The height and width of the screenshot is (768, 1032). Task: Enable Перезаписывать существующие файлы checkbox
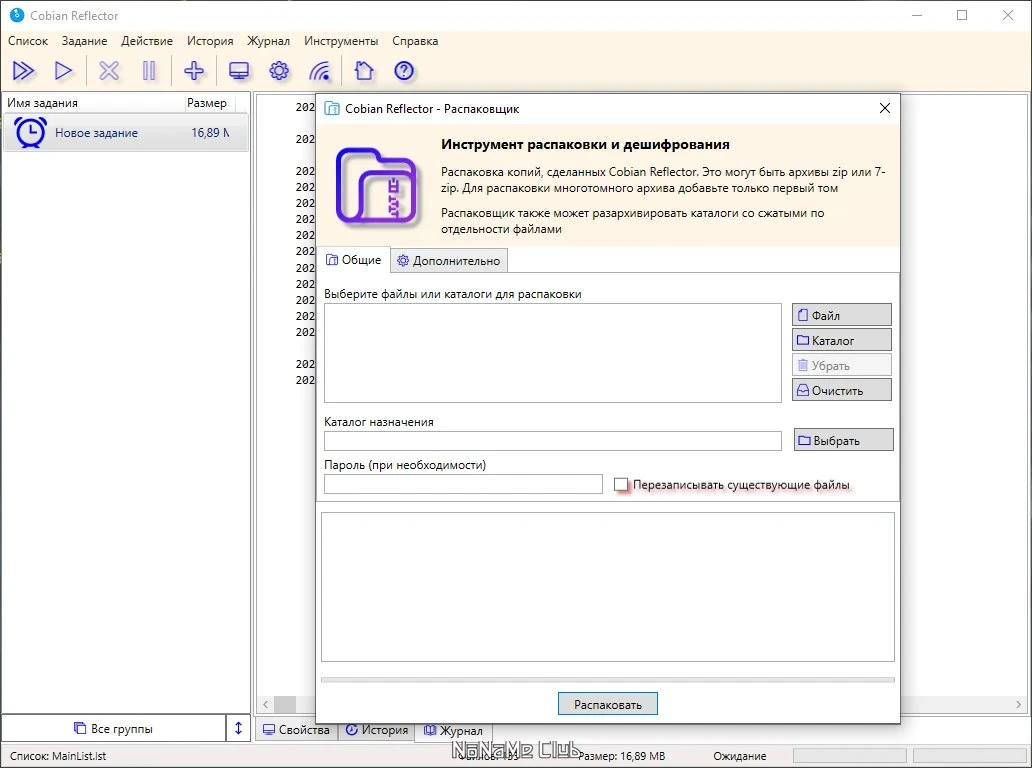[621, 485]
